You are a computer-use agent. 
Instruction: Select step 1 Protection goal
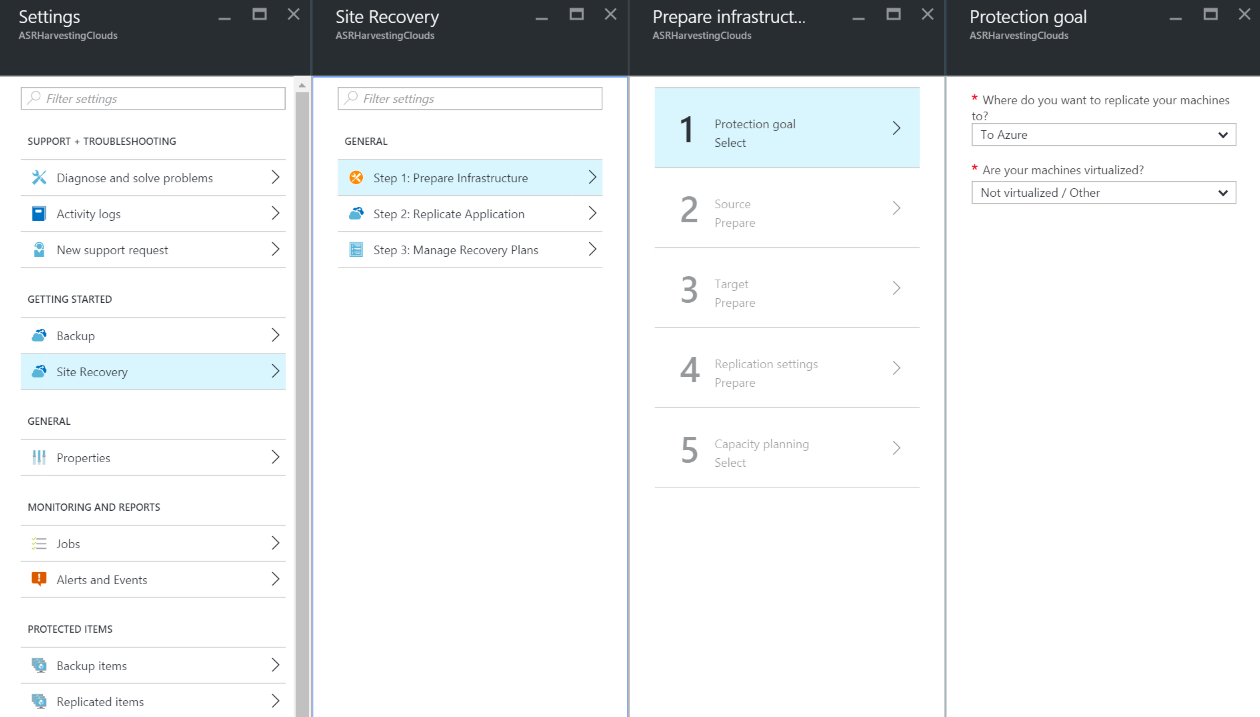787,128
